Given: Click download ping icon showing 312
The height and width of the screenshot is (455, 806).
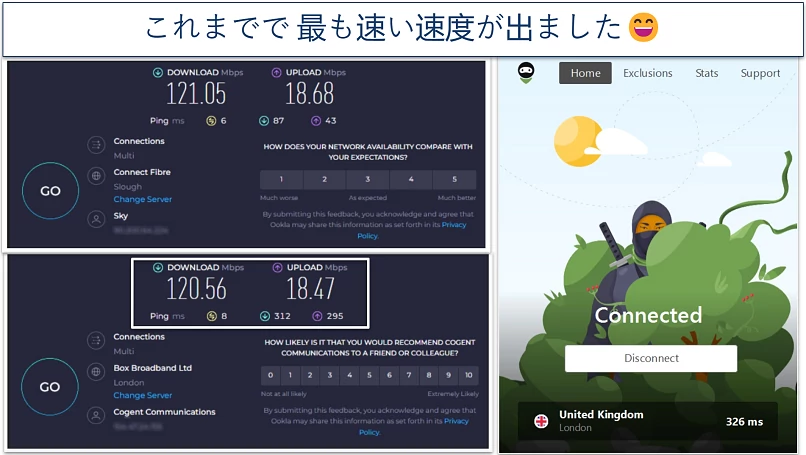Looking at the screenshot, I should 265,316.
